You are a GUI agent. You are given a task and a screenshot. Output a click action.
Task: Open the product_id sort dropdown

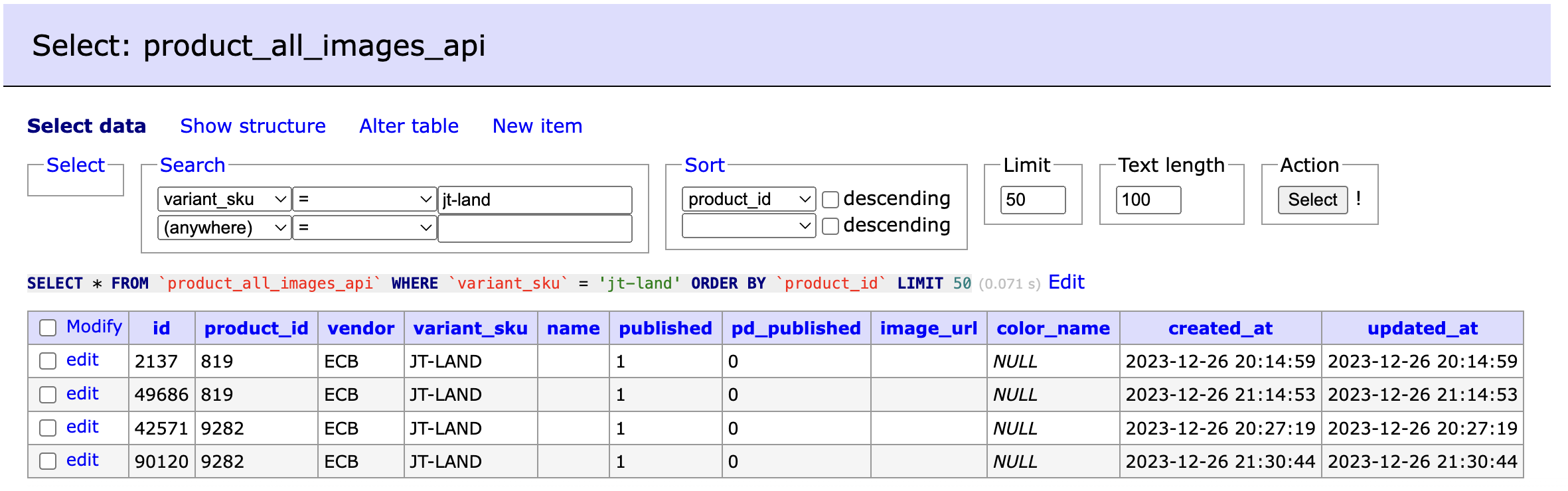[x=748, y=200]
